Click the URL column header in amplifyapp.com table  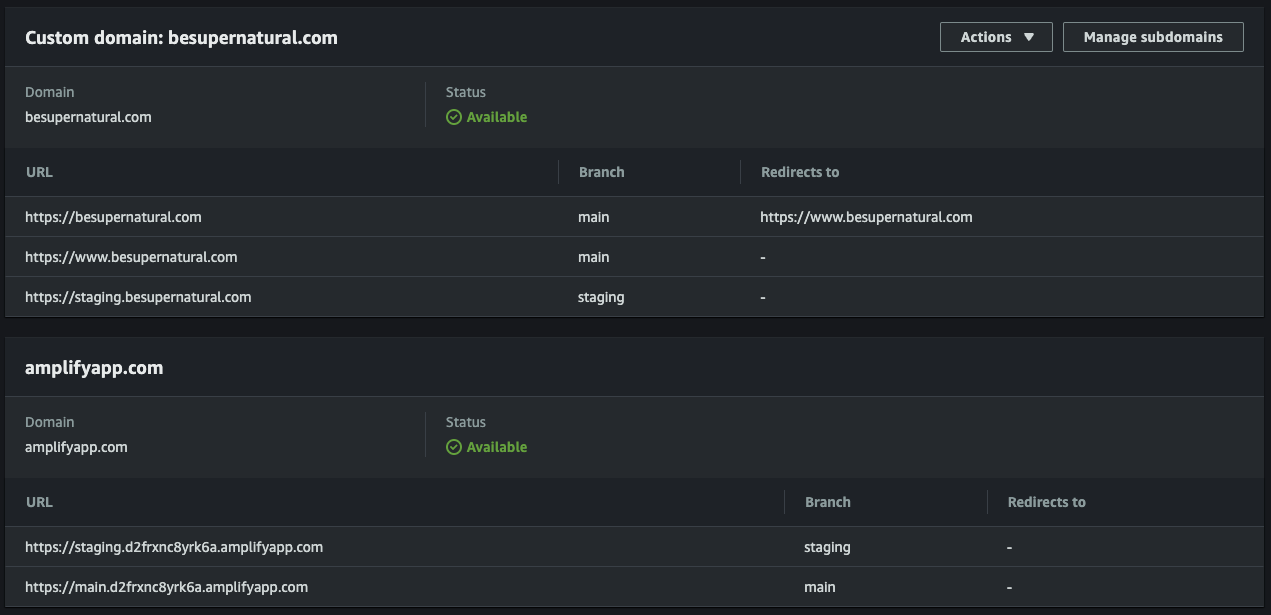coord(39,502)
